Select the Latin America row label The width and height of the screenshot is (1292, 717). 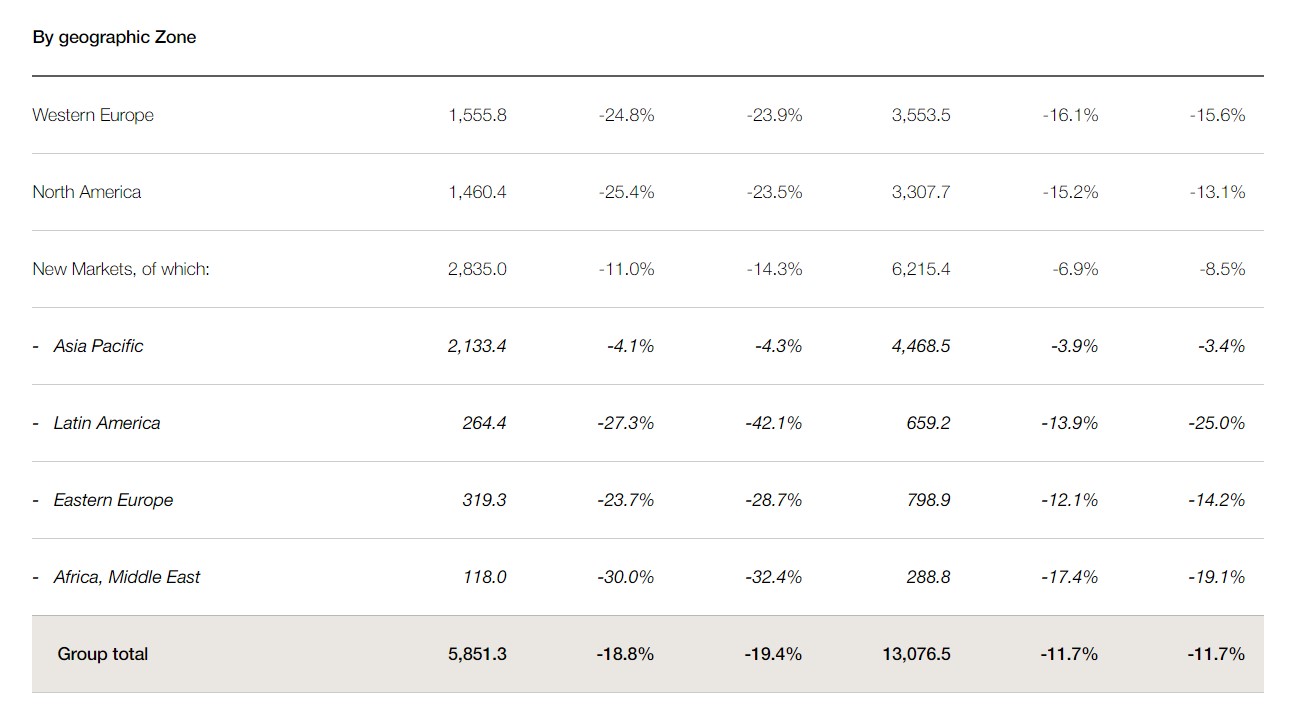tap(106, 423)
